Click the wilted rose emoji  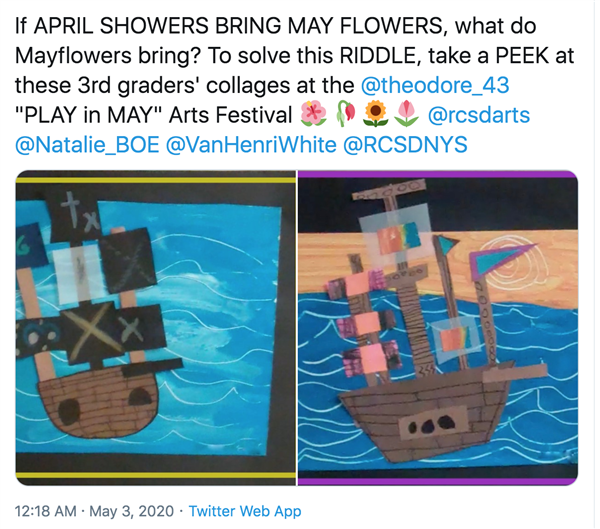pos(346,115)
